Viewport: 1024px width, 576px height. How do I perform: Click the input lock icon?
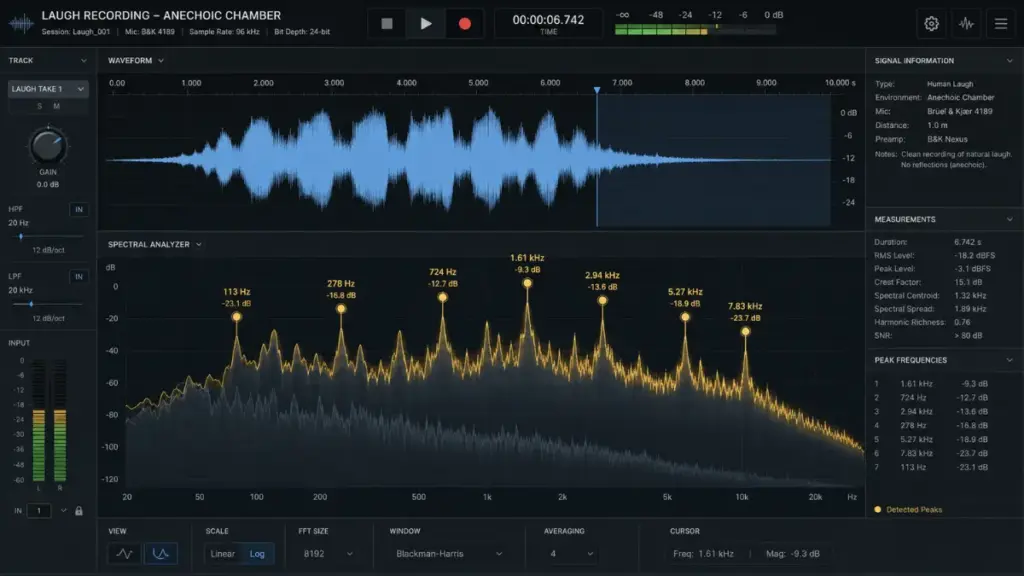(79, 511)
